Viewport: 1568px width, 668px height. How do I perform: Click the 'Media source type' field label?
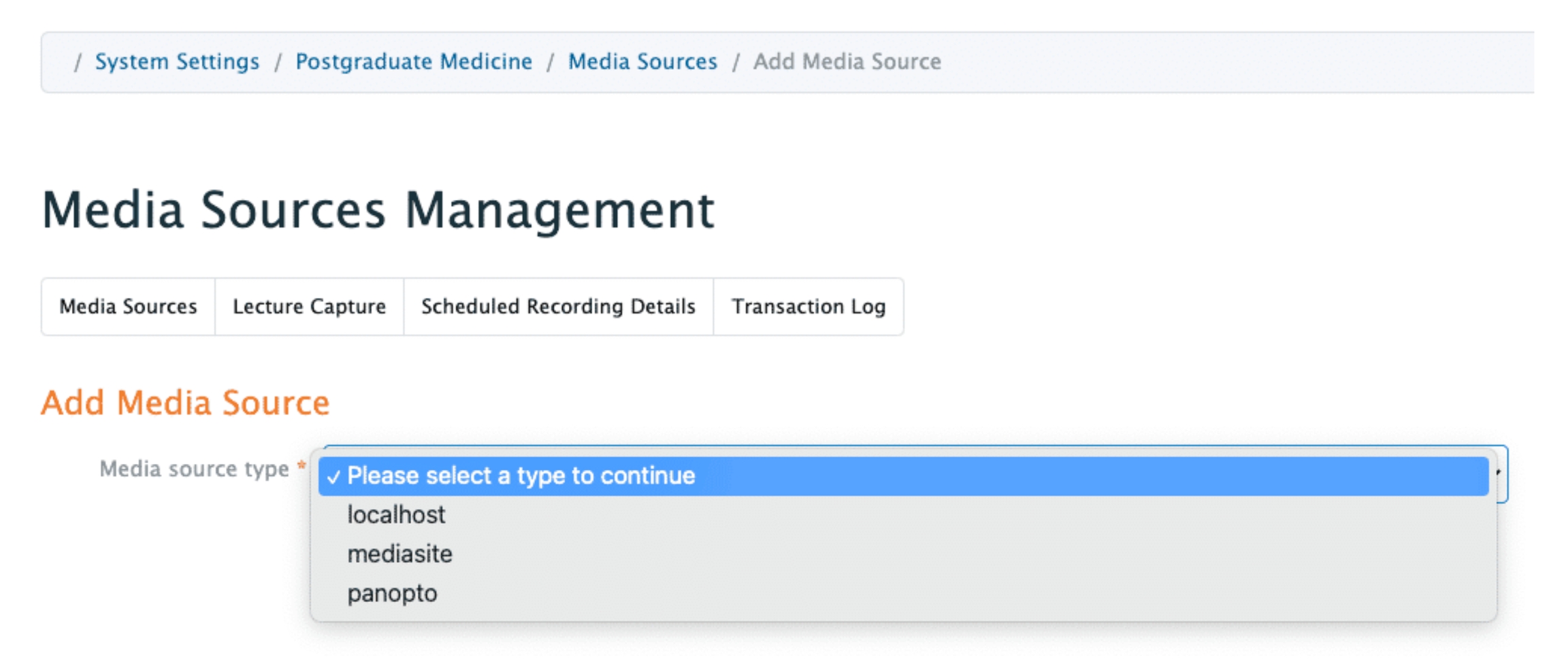click(194, 469)
